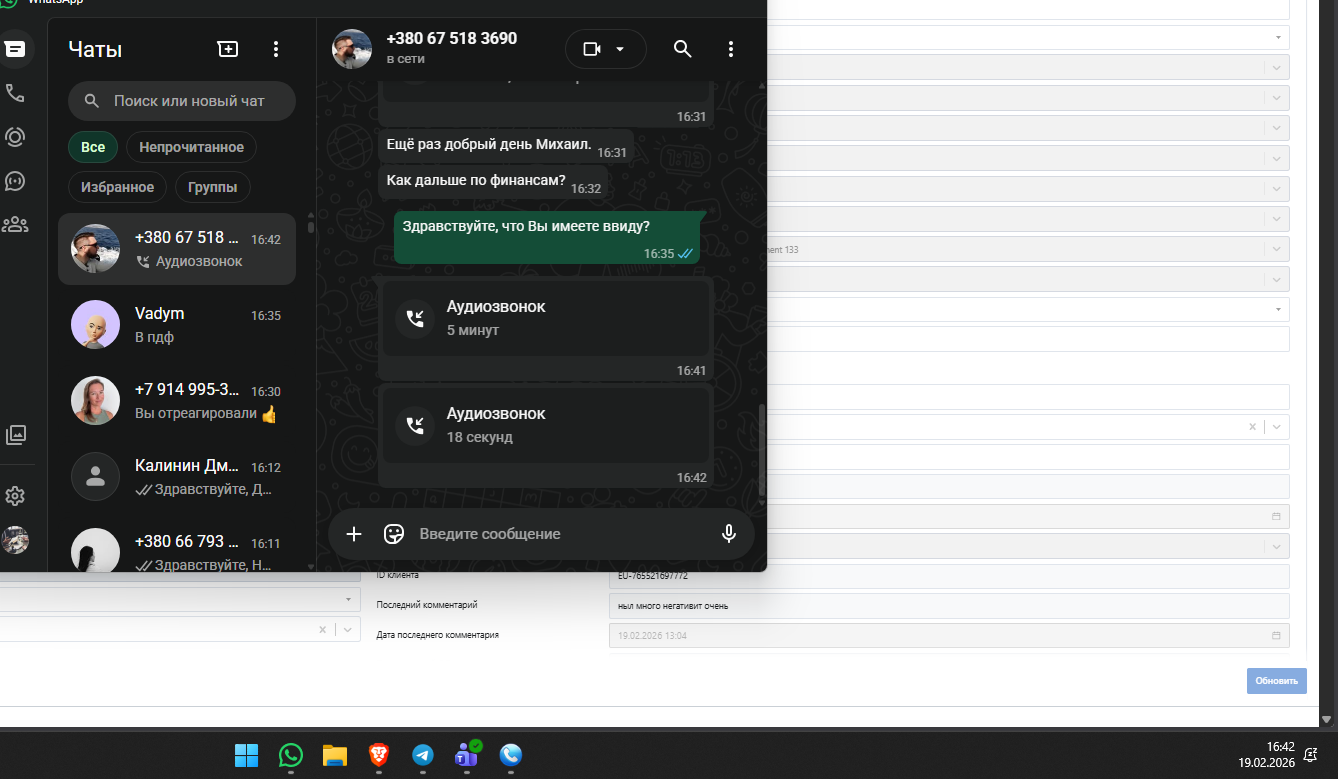
Task: Open Microsoft Teams from taskbar
Action: coord(466,756)
